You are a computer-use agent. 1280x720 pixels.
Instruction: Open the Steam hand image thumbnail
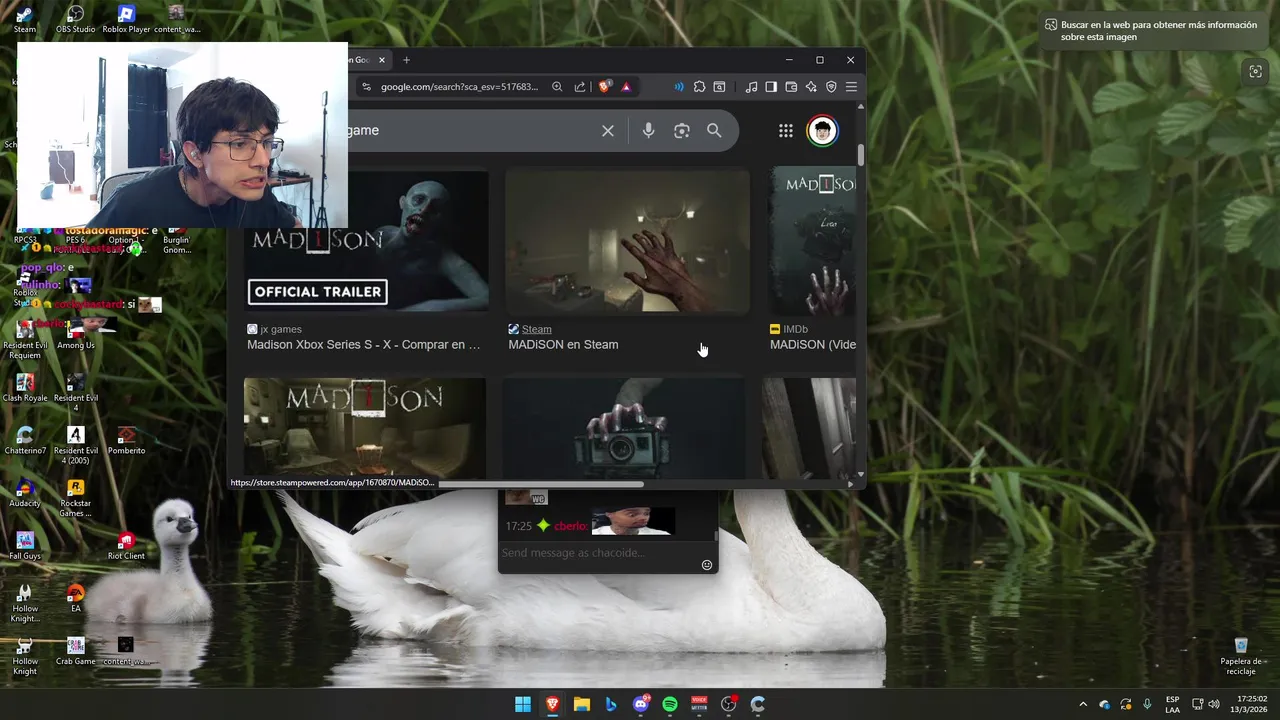627,241
